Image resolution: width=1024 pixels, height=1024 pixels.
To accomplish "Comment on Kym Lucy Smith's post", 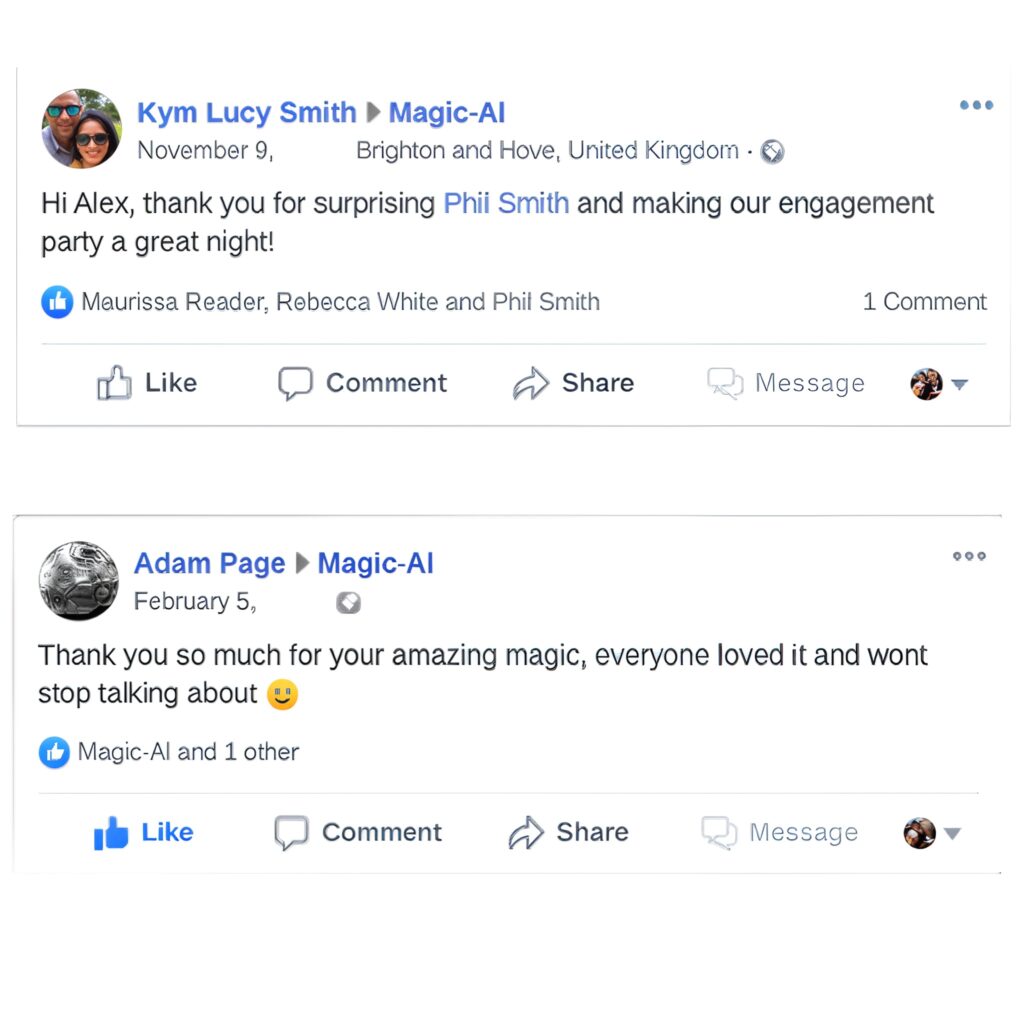I will (362, 383).
